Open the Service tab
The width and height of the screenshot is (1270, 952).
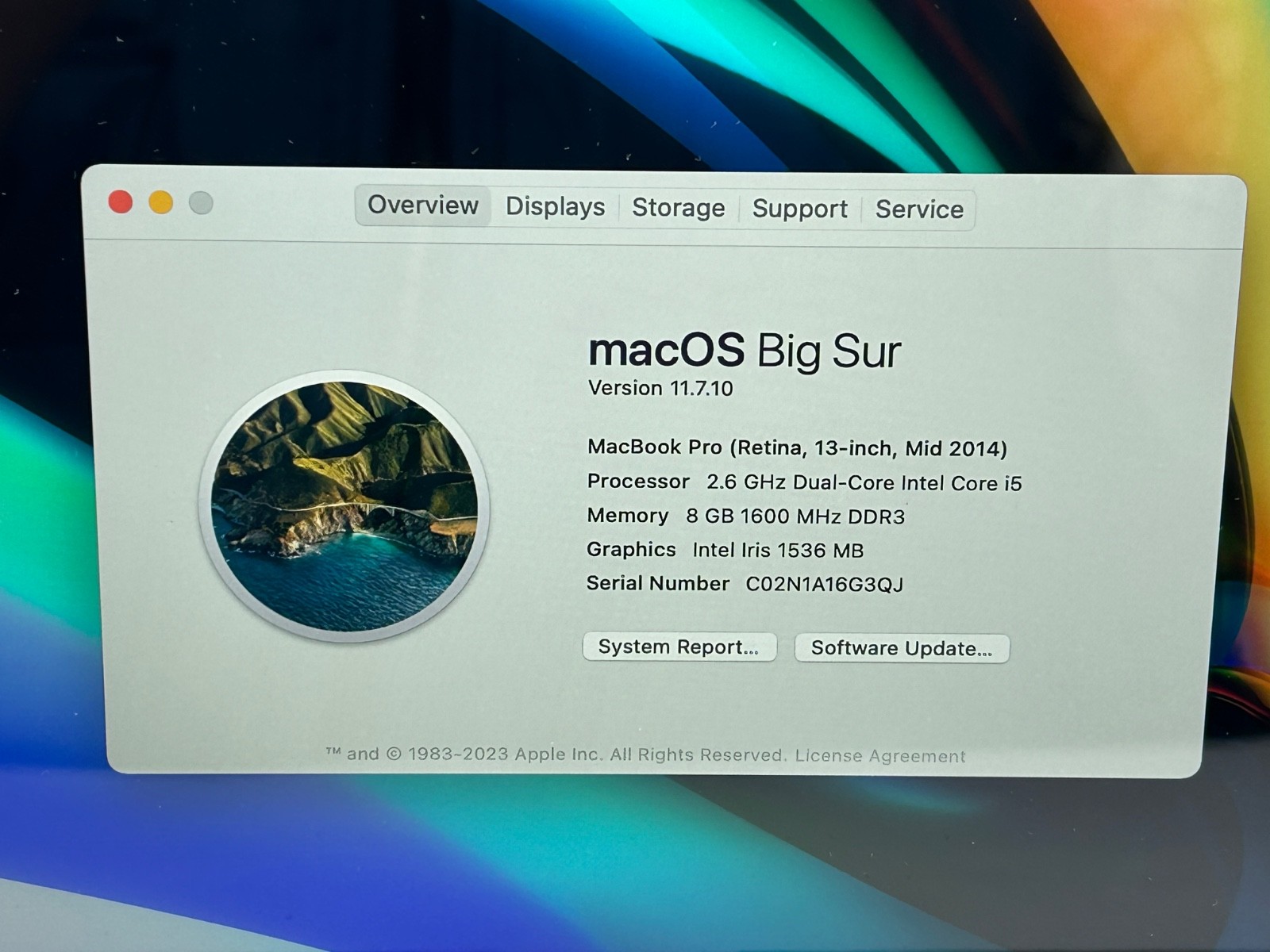coord(919,210)
